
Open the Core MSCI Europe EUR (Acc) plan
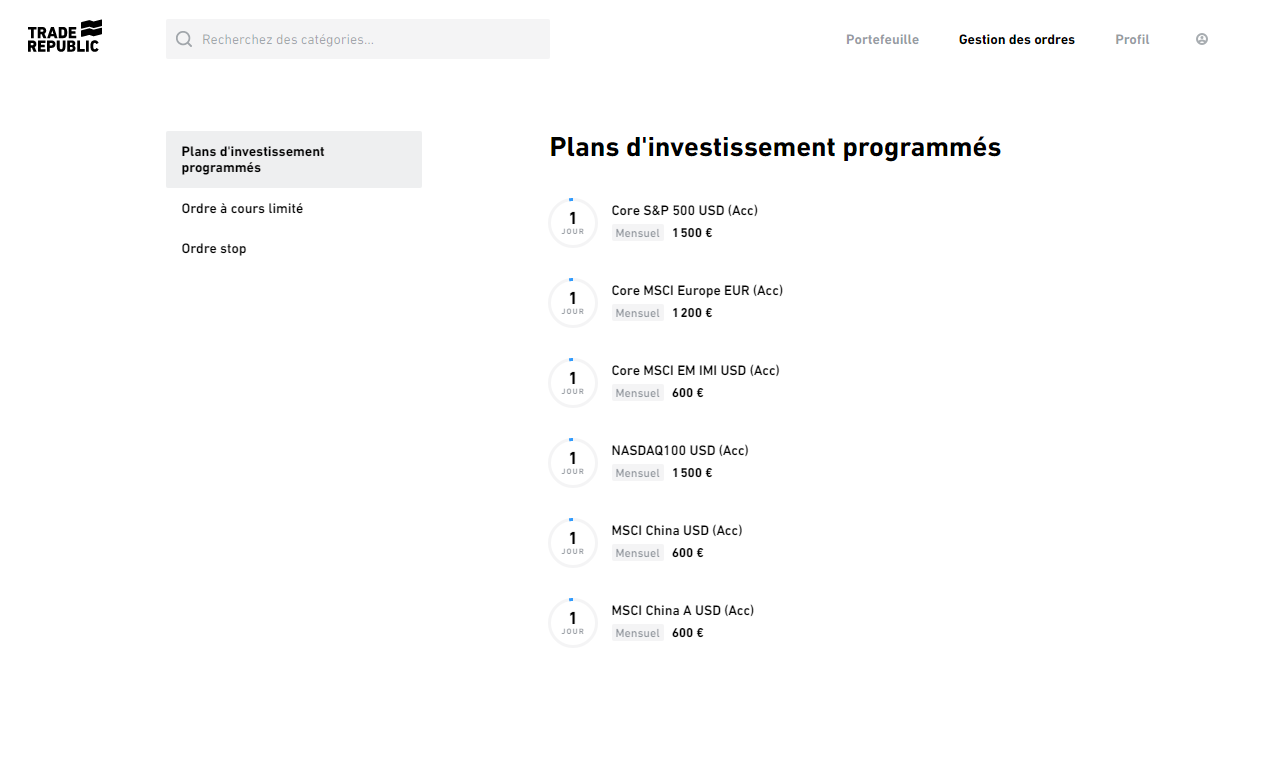tap(697, 290)
